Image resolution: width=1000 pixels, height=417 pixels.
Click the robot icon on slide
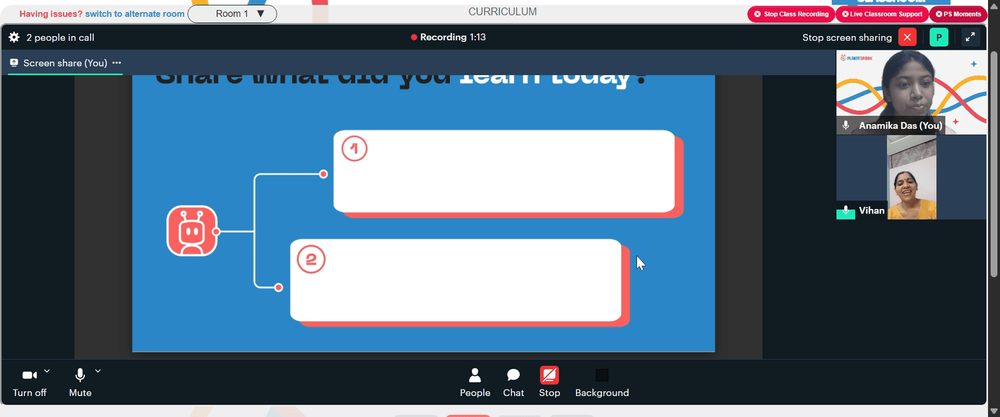[192, 231]
